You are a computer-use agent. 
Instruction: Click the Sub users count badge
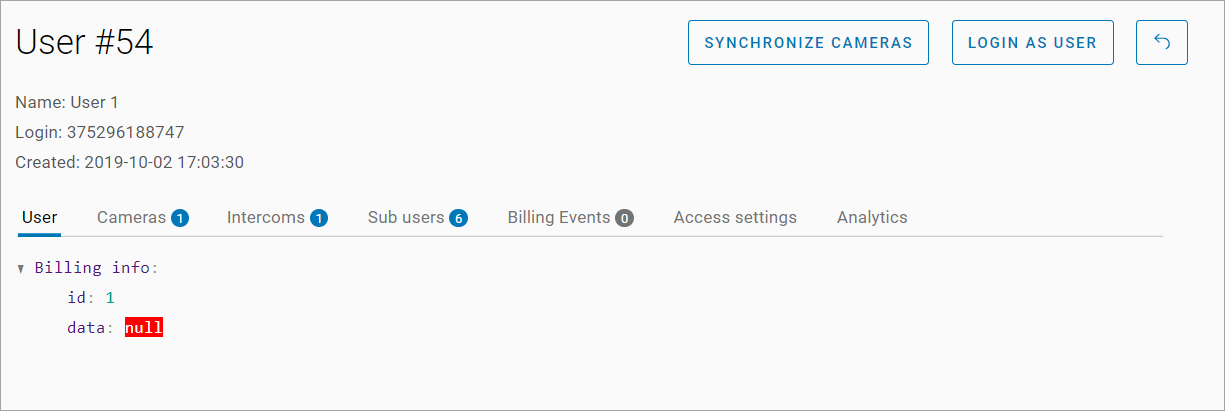458,218
